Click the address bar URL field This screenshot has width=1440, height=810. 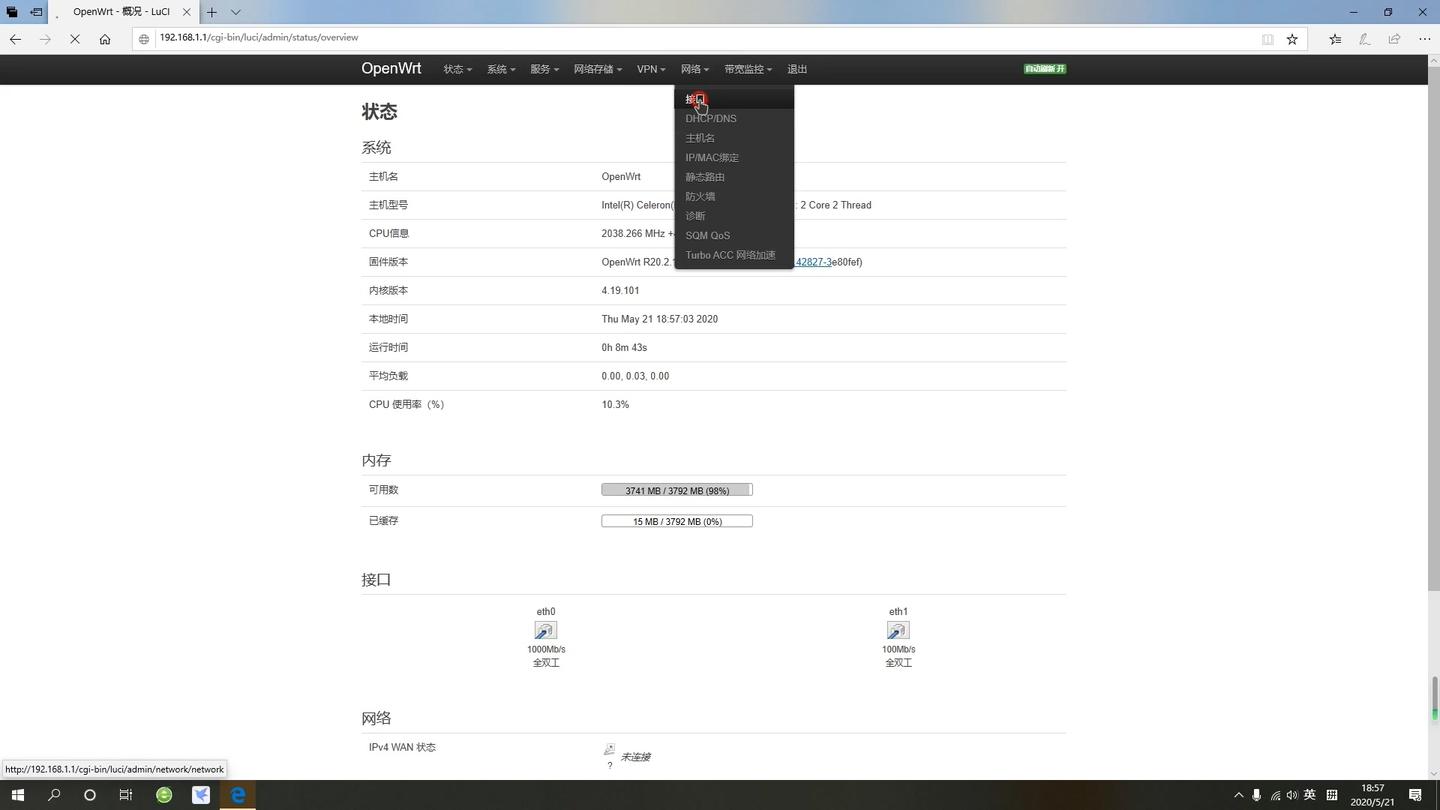700,38
